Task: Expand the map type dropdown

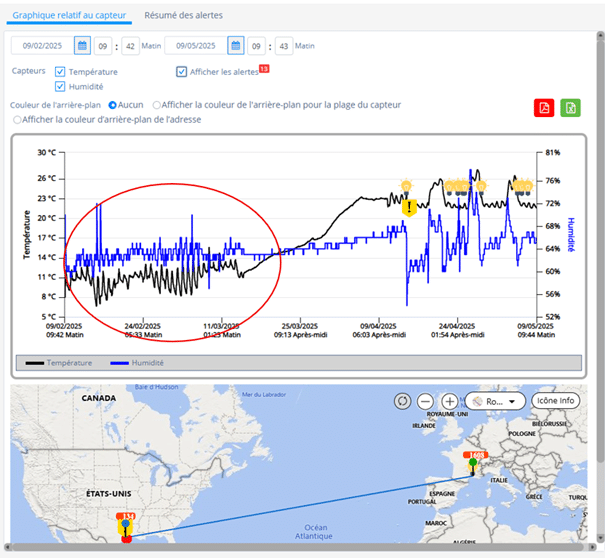Action: (x=496, y=400)
